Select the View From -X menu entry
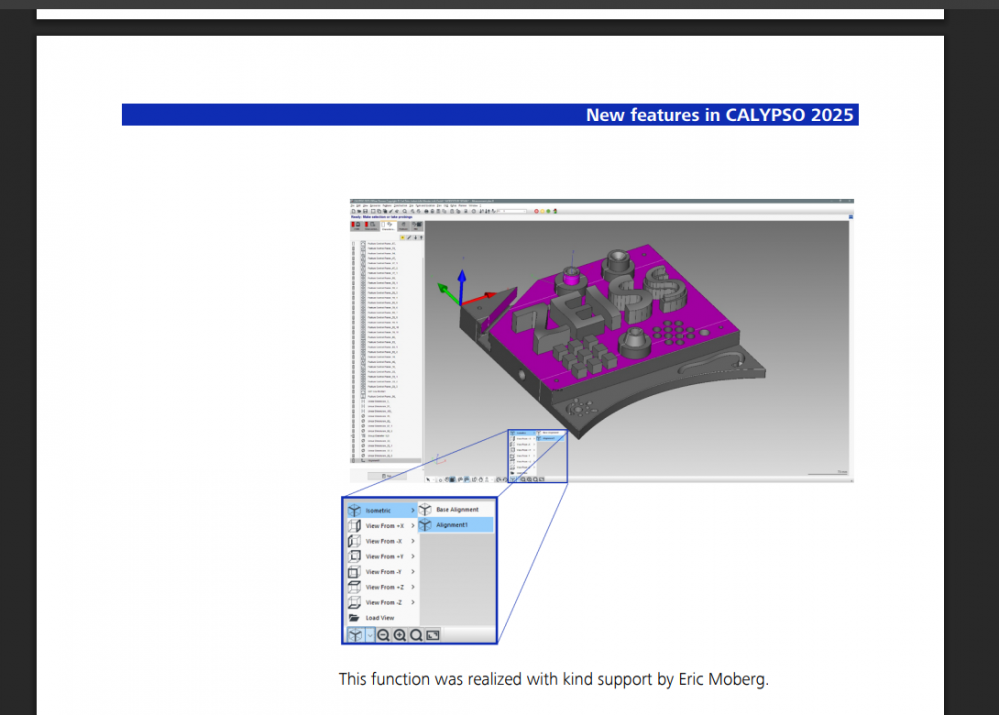 [x=385, y=541]
